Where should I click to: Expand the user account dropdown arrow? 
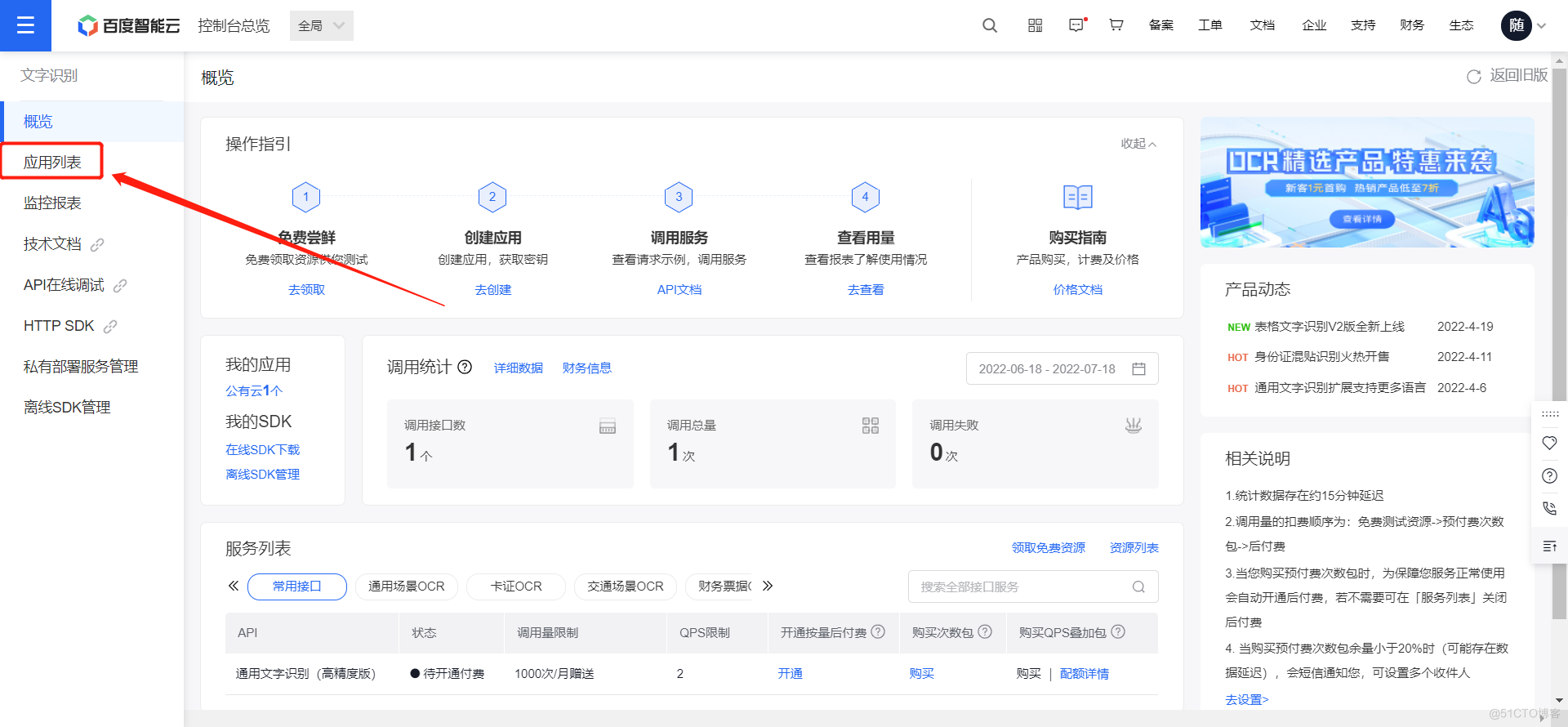pos(1542,26)
